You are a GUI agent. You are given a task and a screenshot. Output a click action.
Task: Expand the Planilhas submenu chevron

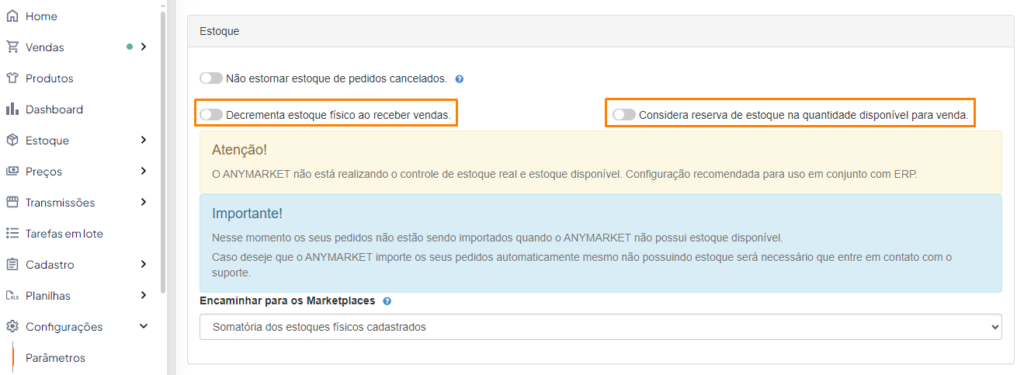[x=144, y=295]
